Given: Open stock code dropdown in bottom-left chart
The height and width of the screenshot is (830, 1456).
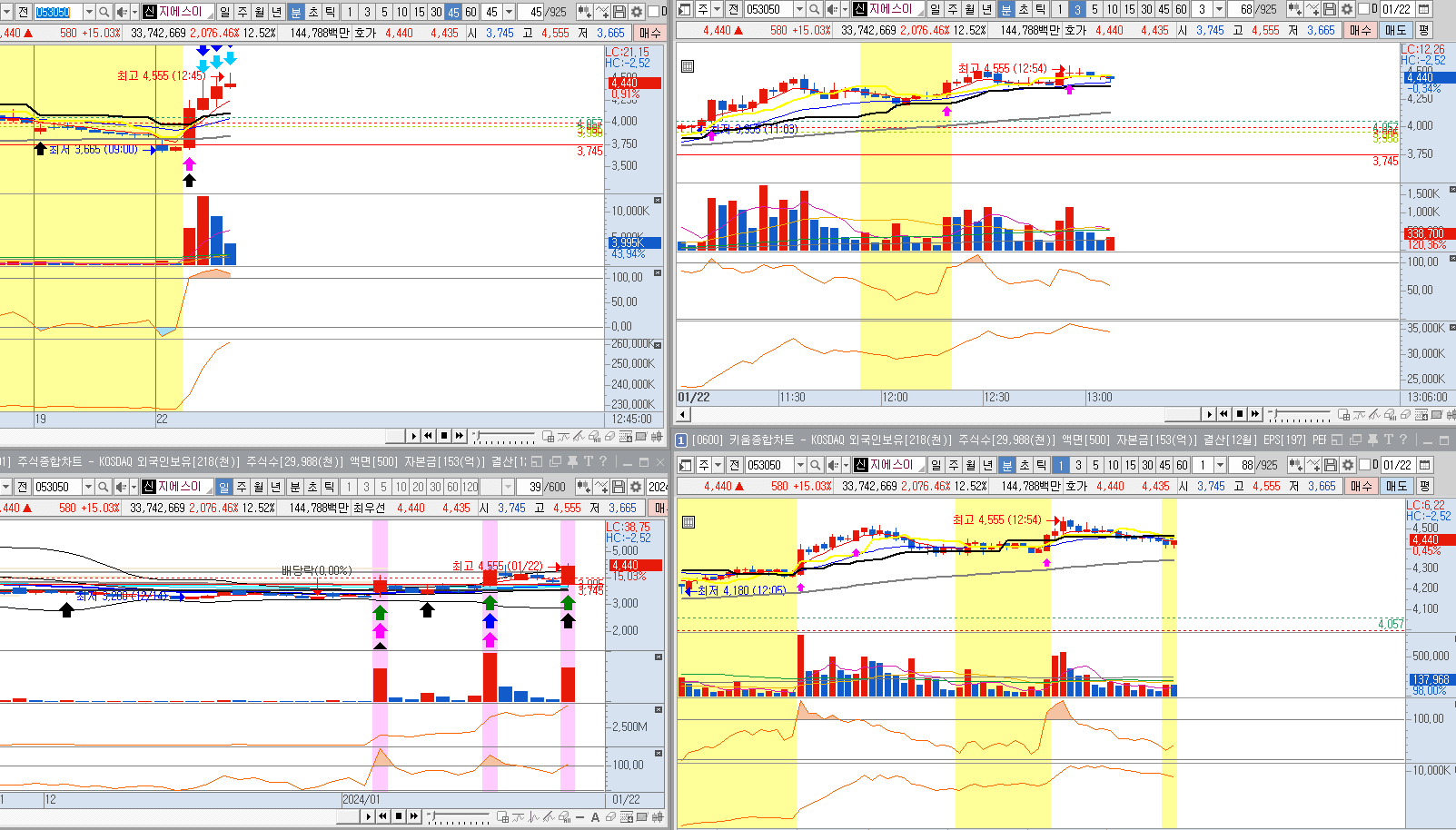Looking at the screenshot, I should 88,487.
